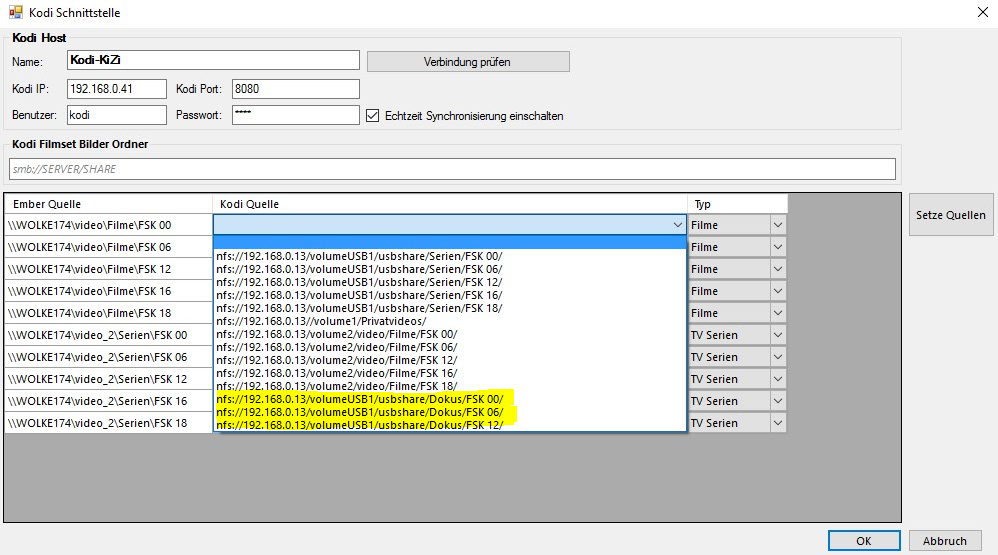Select highlighted usbshare/Dokus/FSK 06/ entry
The width and height of the screenshot is (998, 555).
[x=450, y=412]
